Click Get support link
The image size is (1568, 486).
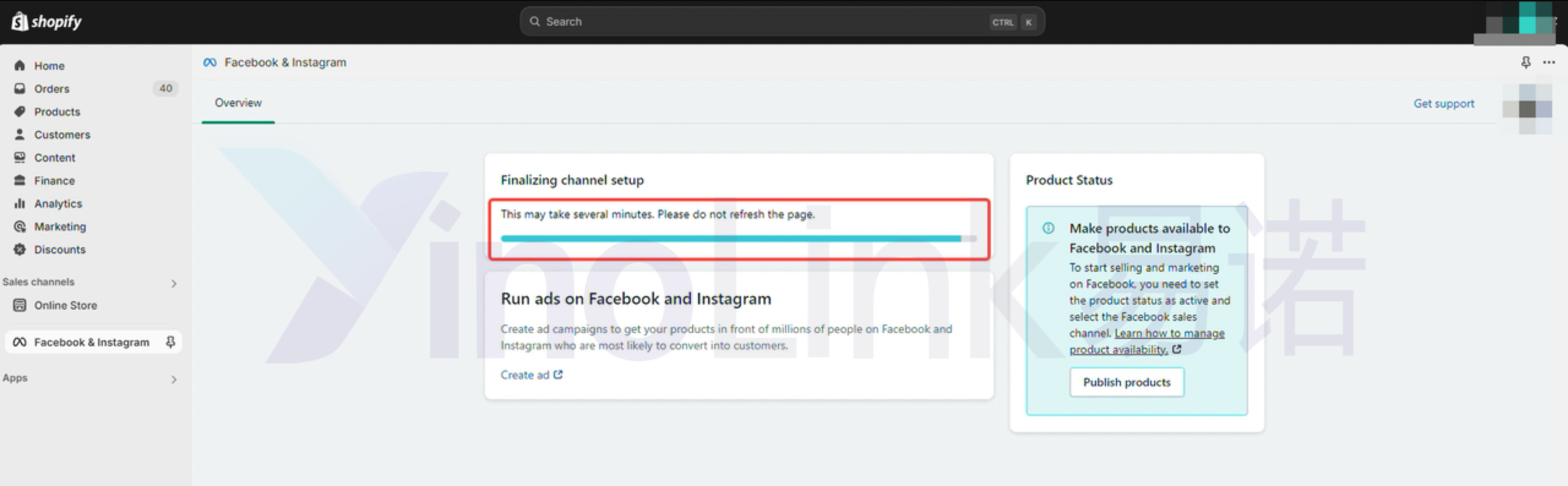point(1444,103)
